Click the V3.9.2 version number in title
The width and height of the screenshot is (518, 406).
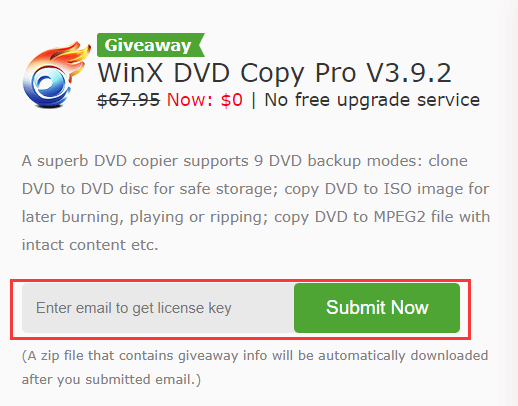[409, 73]
